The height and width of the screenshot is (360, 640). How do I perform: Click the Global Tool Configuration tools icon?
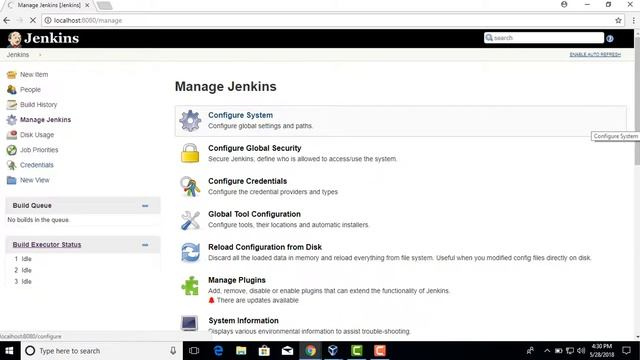click(x=190, y=220)
